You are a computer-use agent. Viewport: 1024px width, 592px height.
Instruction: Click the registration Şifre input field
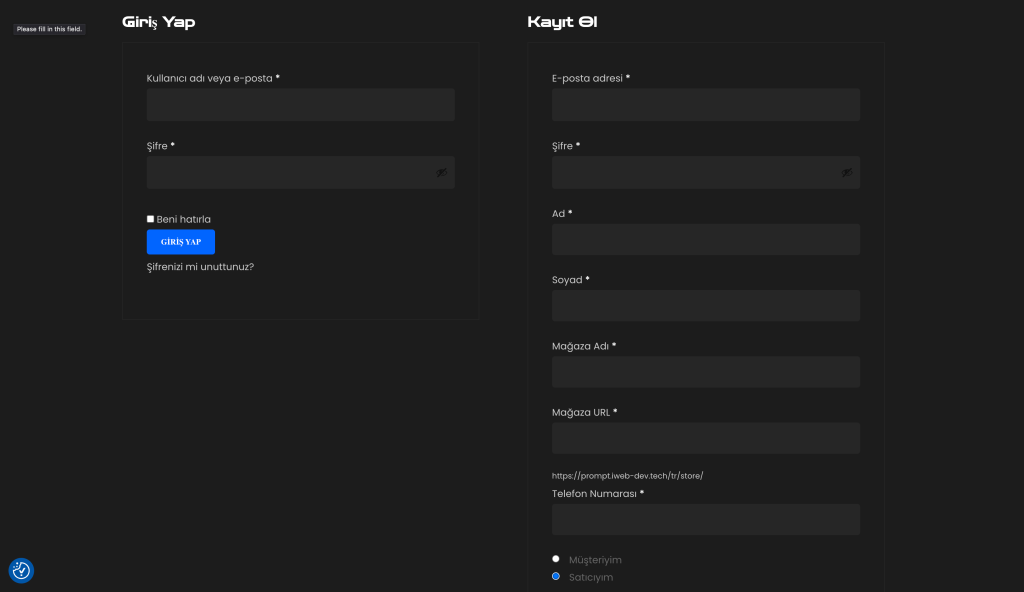coord(696,173)
